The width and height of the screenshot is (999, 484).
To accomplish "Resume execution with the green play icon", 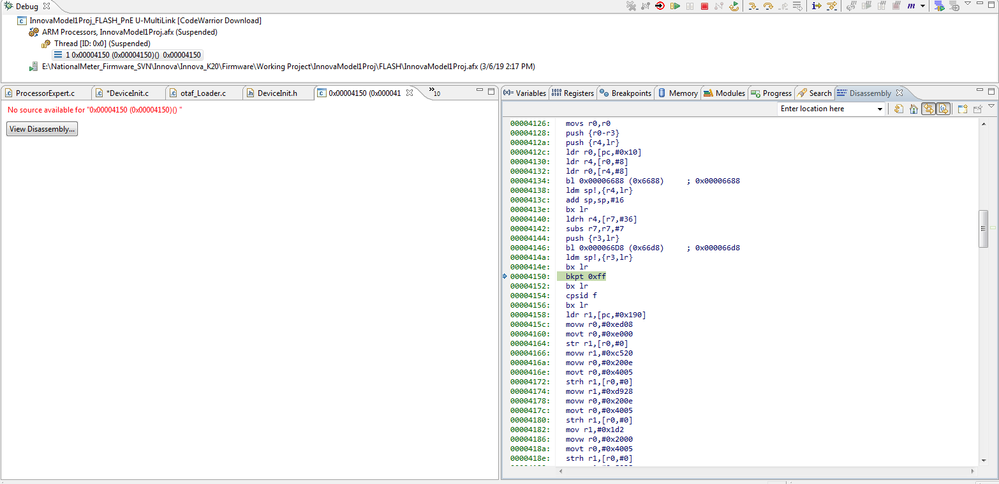I will click(x=675, y=6).
